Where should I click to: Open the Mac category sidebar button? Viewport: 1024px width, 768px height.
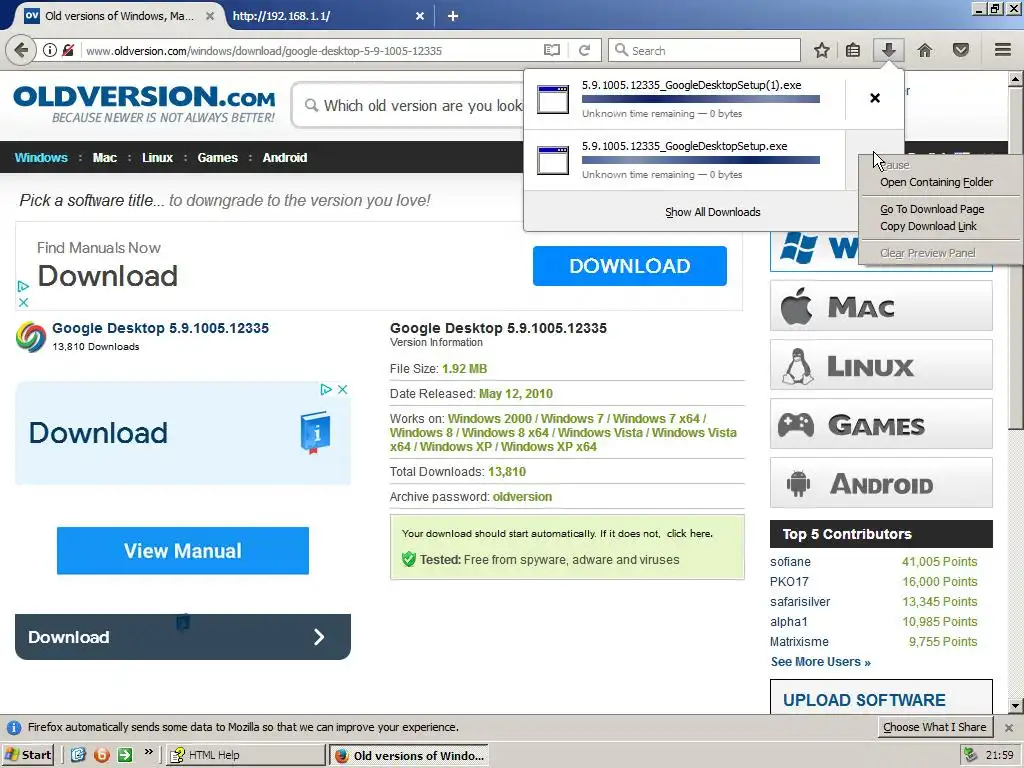coord(881,306)
